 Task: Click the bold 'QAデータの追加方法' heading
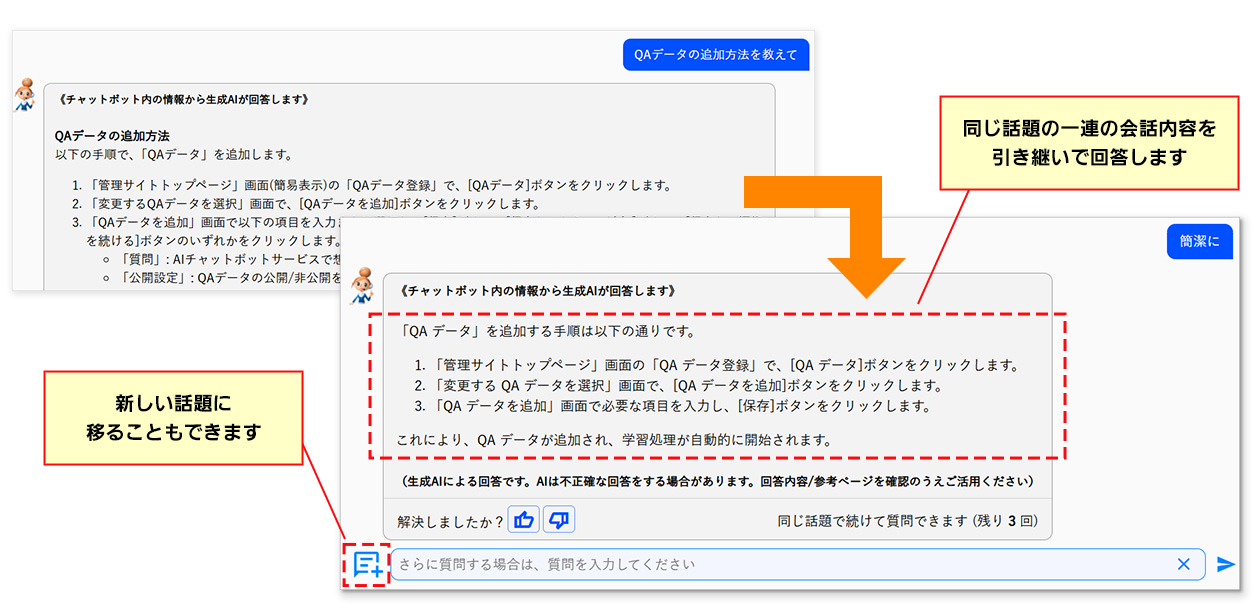[112, 135]
